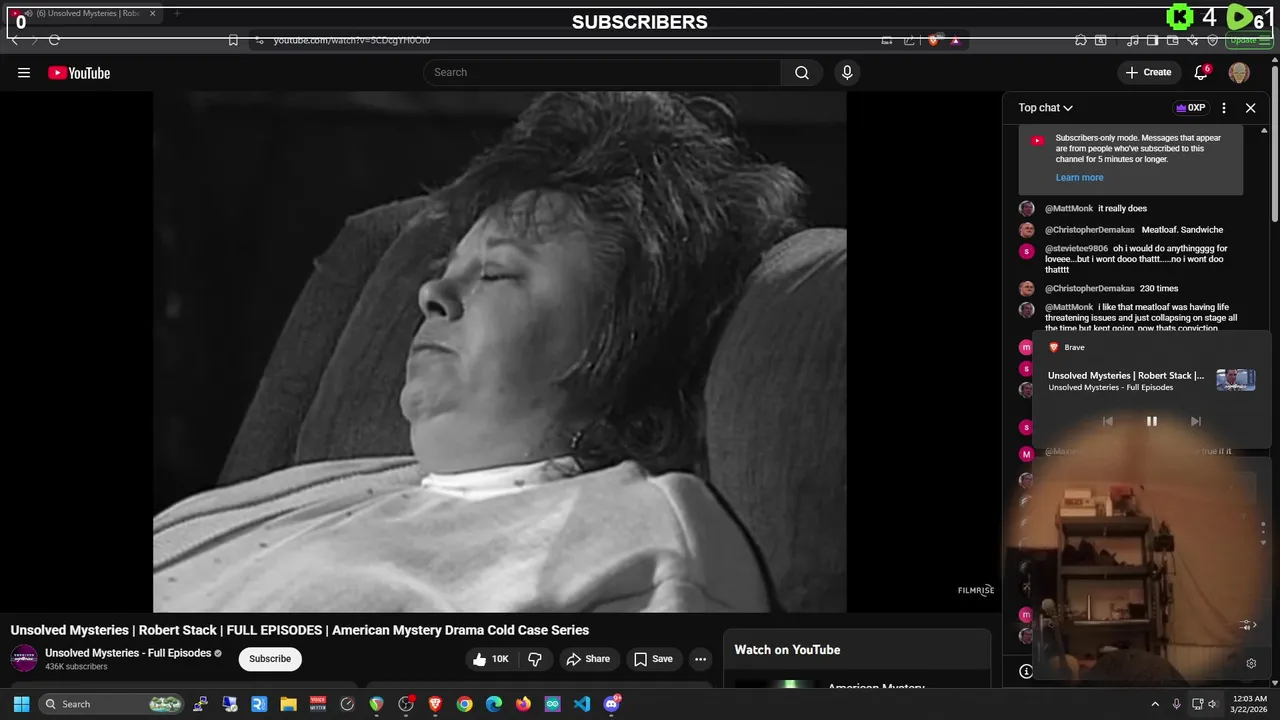
Task: Click the @stevietee9806 chat username
Action: click(x=1076, y=249)
